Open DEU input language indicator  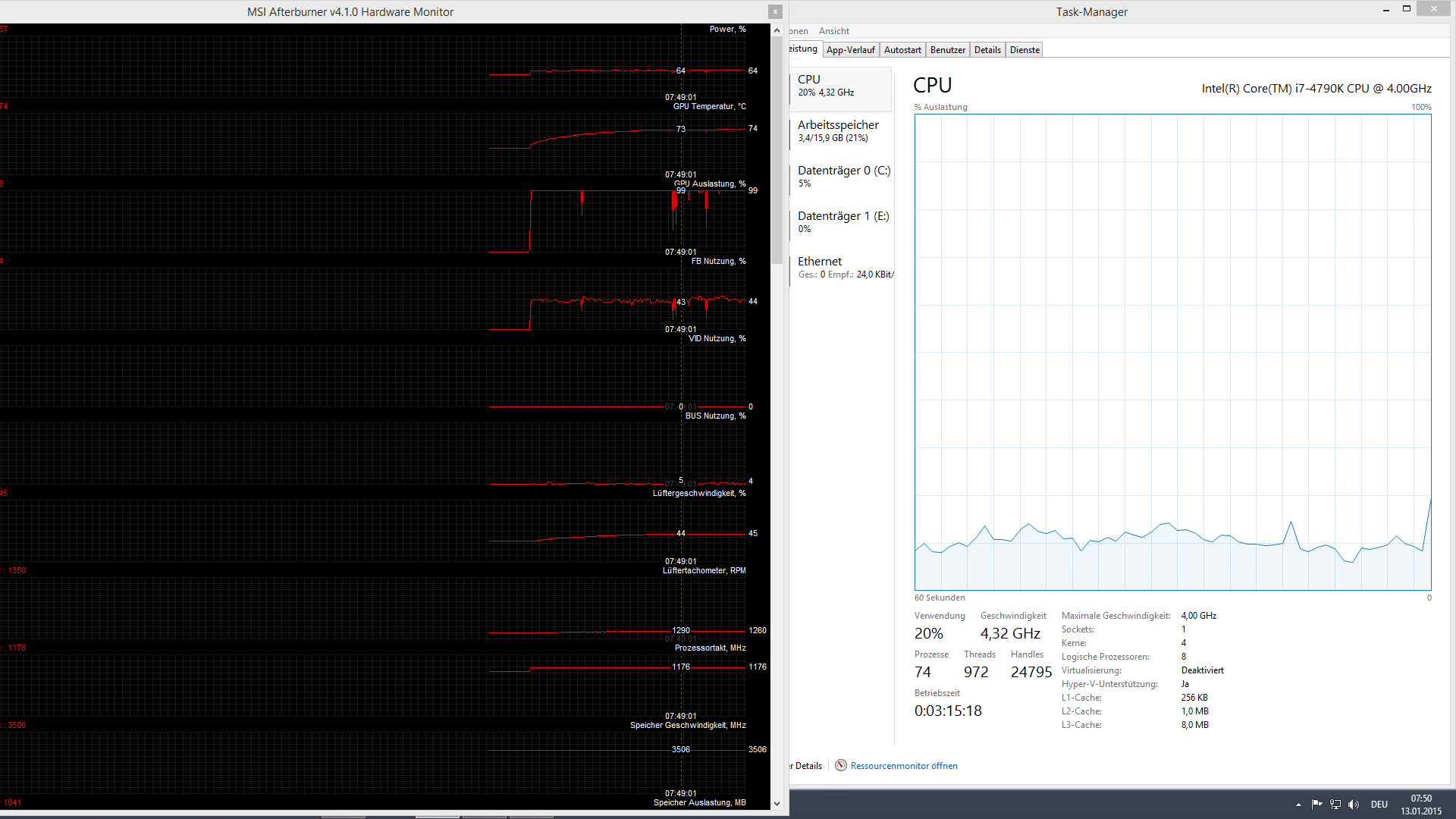coord(1379,805)
